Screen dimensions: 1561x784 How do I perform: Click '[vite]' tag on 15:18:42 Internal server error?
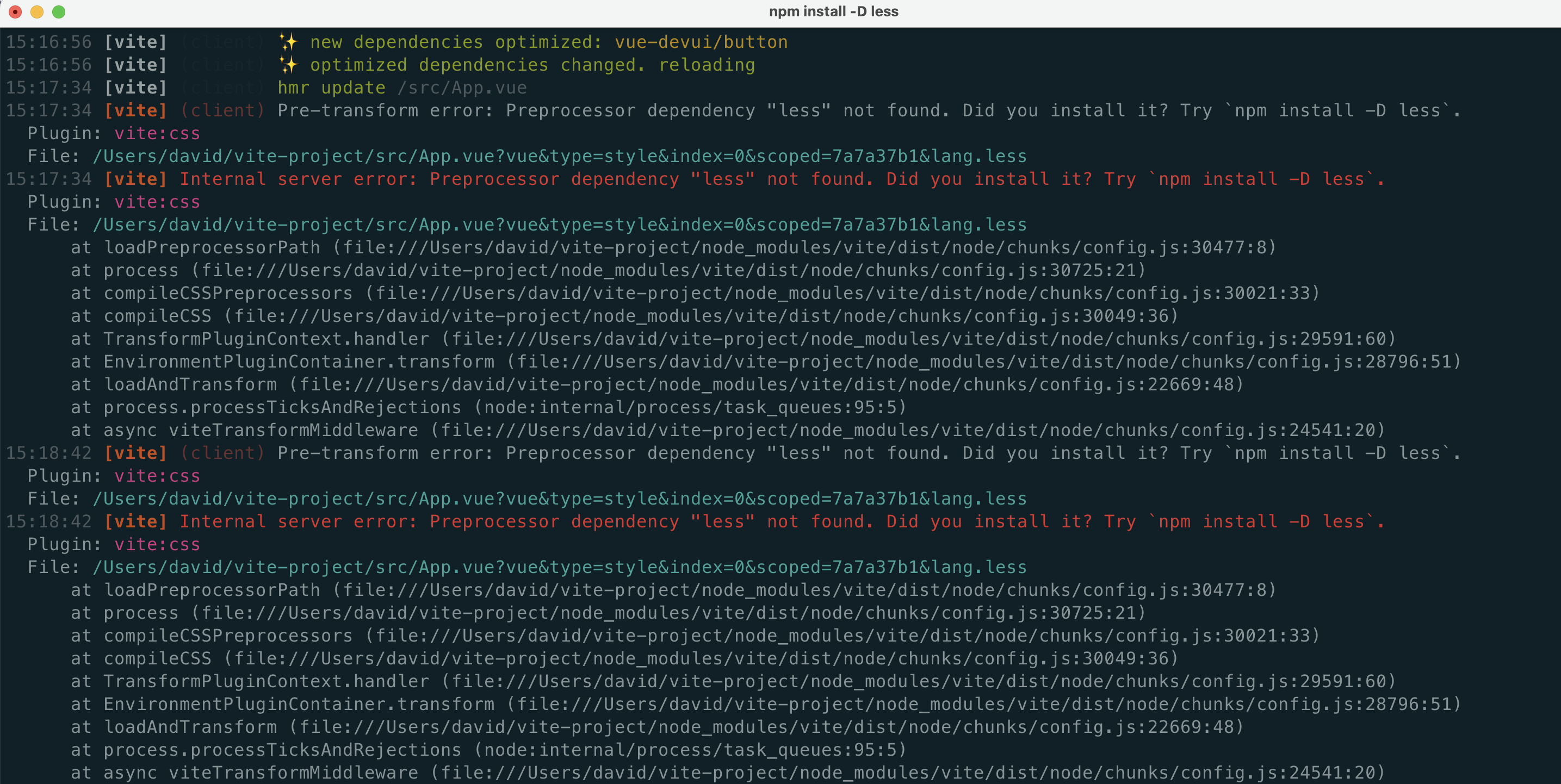pos(136,521)
